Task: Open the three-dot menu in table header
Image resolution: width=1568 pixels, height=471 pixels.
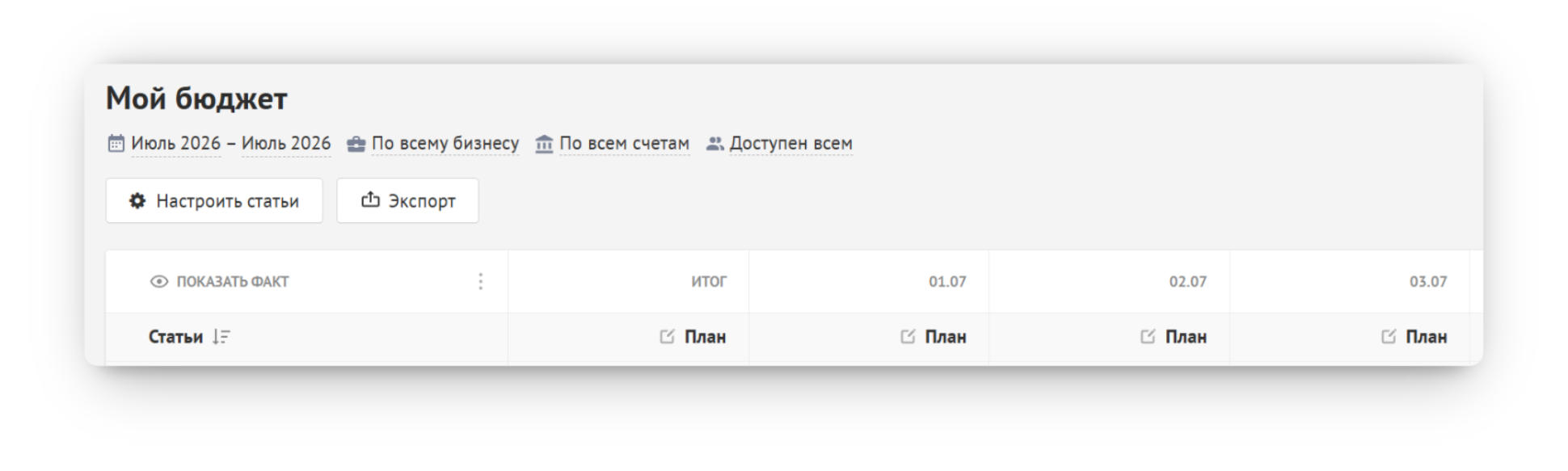Action: click(x=481, y=281)
